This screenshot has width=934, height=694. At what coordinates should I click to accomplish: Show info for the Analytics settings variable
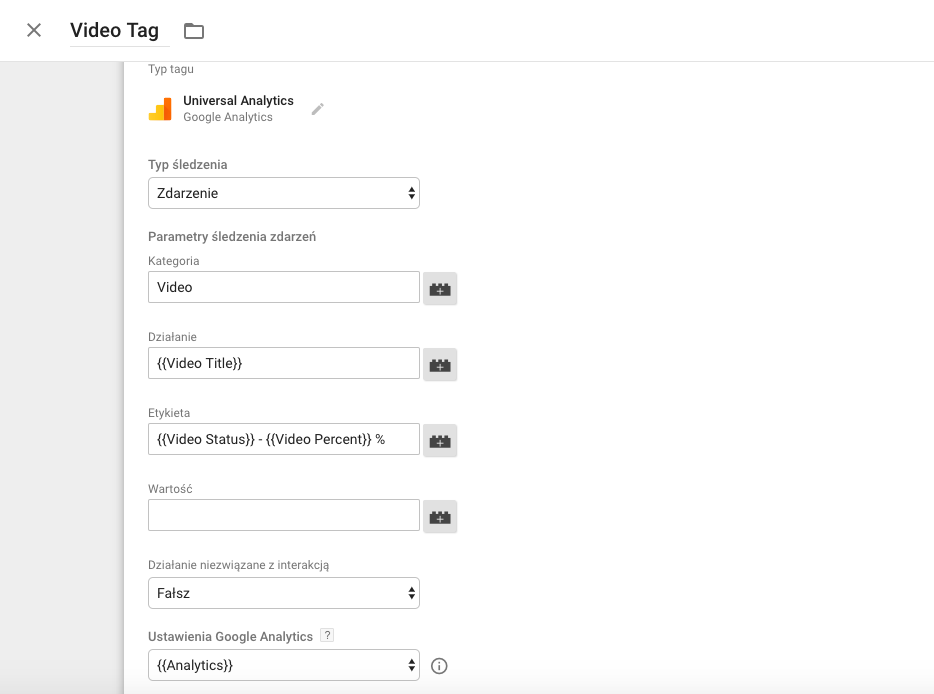439,666
